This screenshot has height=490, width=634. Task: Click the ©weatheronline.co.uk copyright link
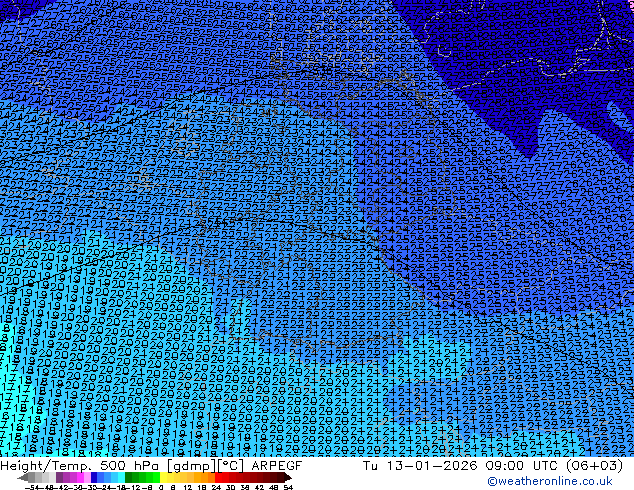click(550, 481)
